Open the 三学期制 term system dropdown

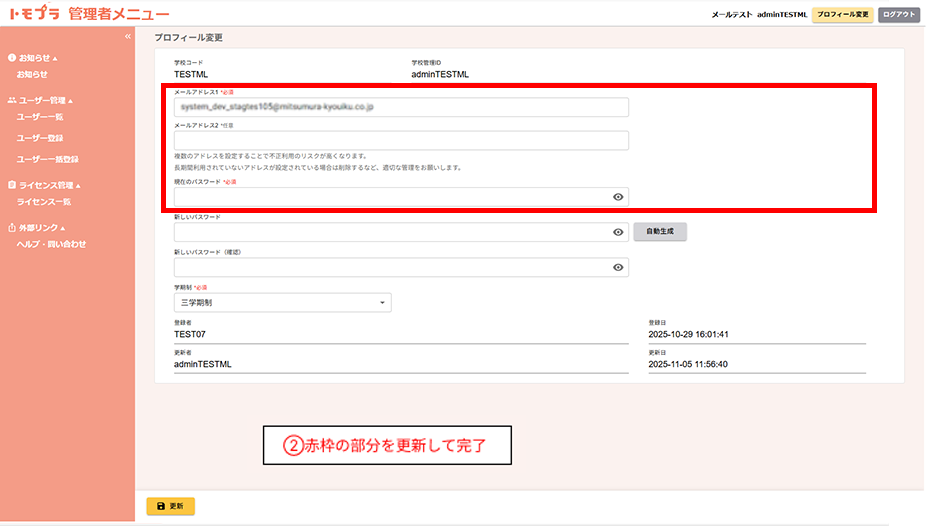[x=282, y=302]
